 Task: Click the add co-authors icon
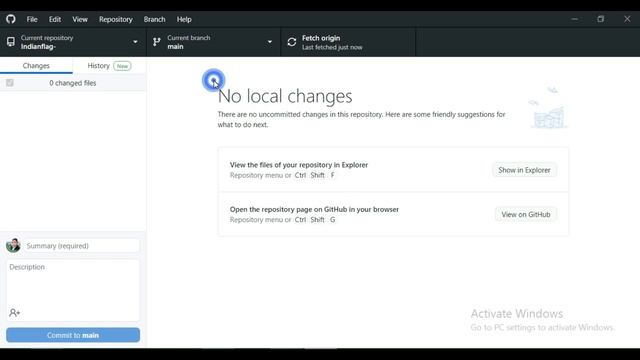click(x=14, y=313)
